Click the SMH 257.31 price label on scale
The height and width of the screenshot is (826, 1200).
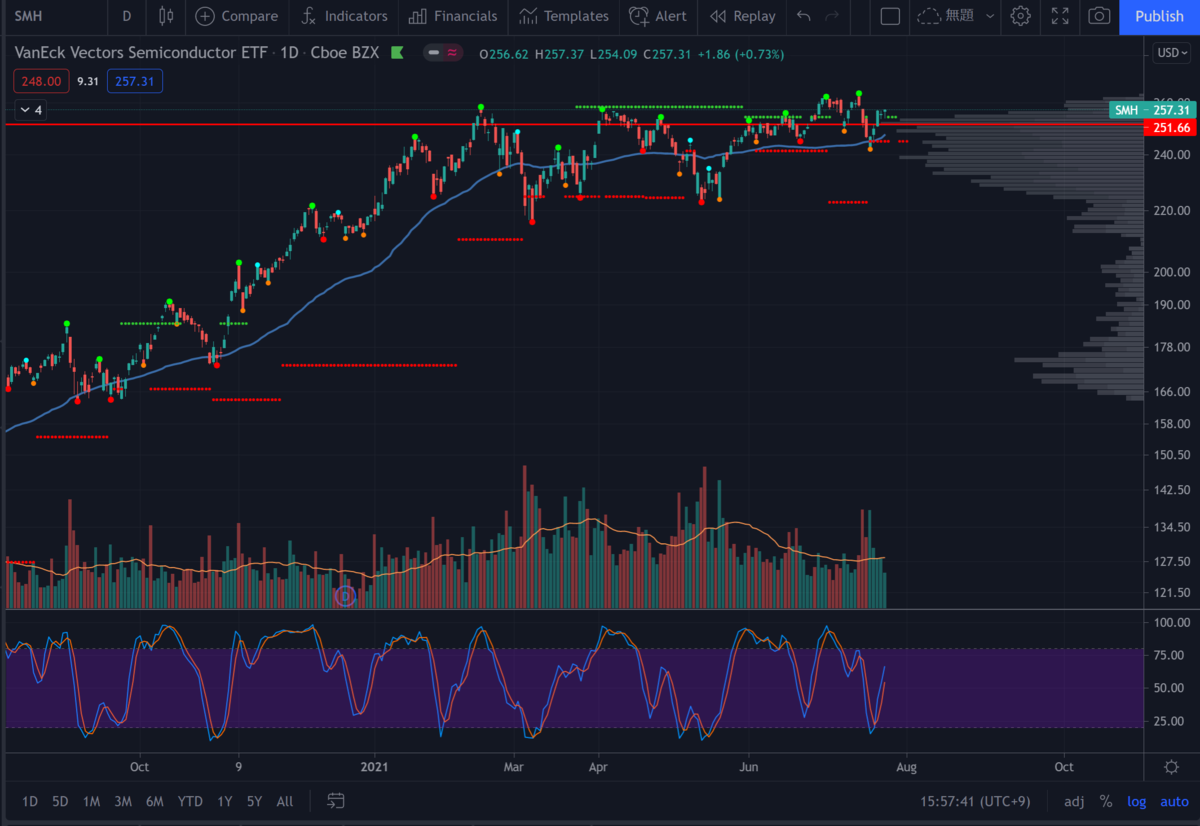1151,110
